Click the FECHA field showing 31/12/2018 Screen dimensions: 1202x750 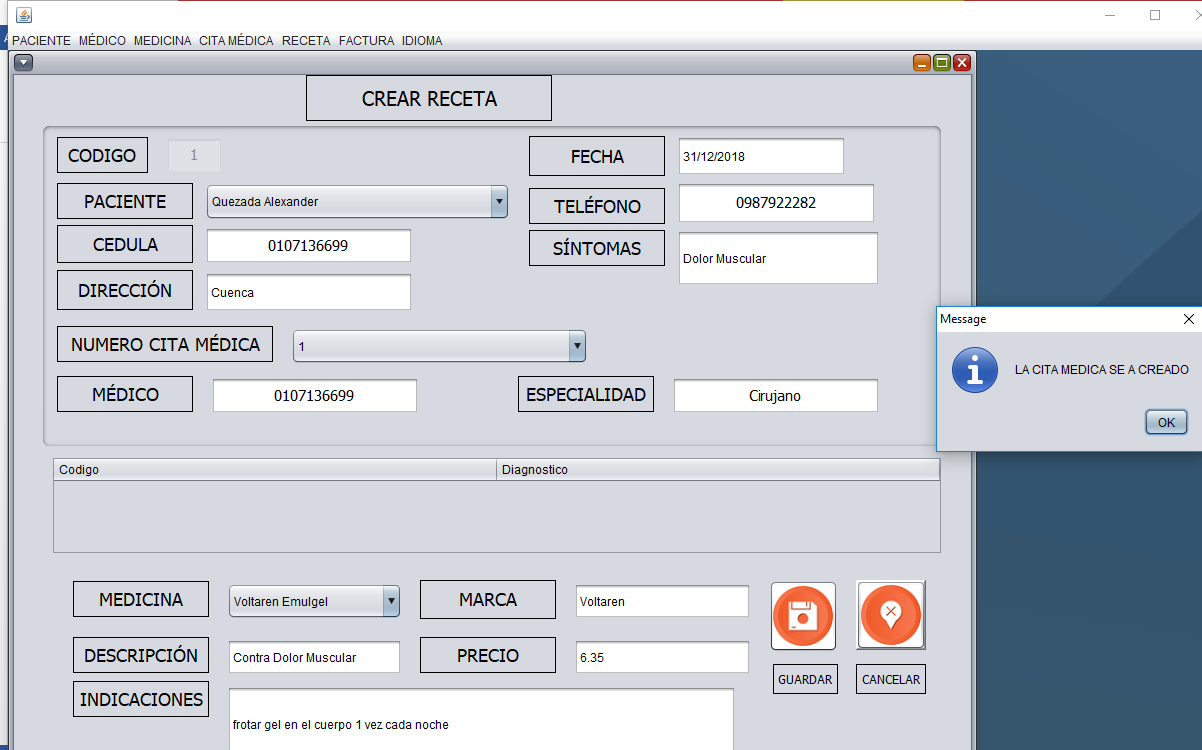761,156
